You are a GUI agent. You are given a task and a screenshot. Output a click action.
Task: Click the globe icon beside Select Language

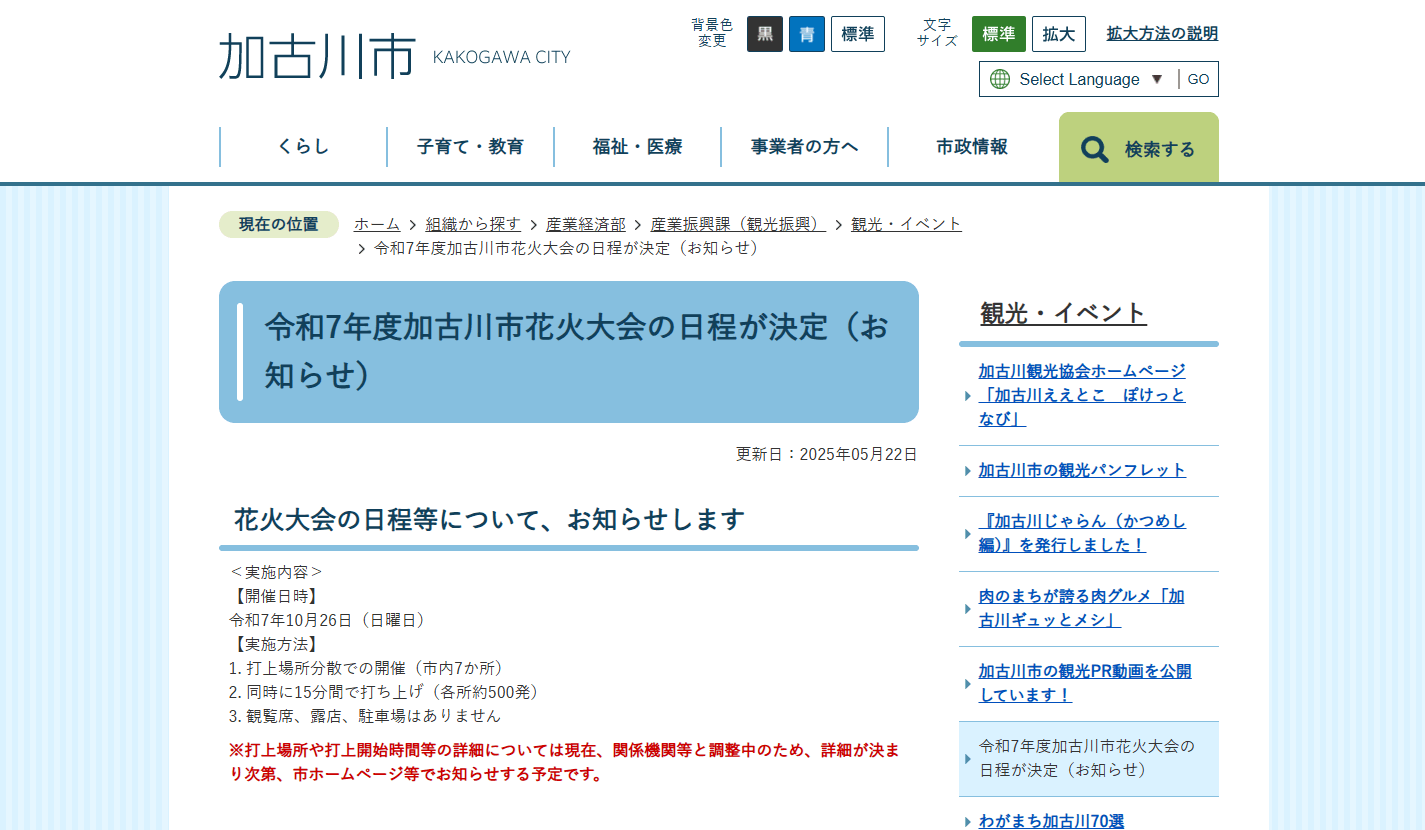click(1000, 79)
